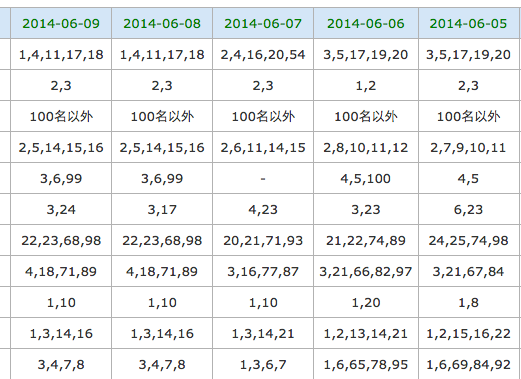Click the 2014-06-05 column header

point(468,23)
